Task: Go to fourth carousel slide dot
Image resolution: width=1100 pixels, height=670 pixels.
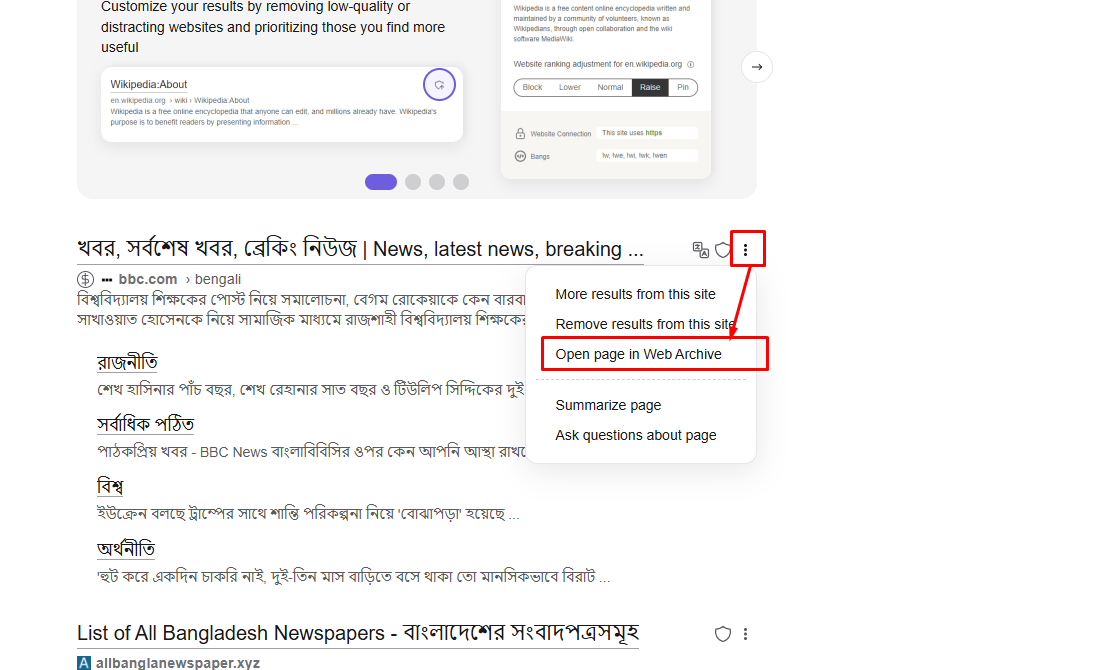Action: coord(461,182)
